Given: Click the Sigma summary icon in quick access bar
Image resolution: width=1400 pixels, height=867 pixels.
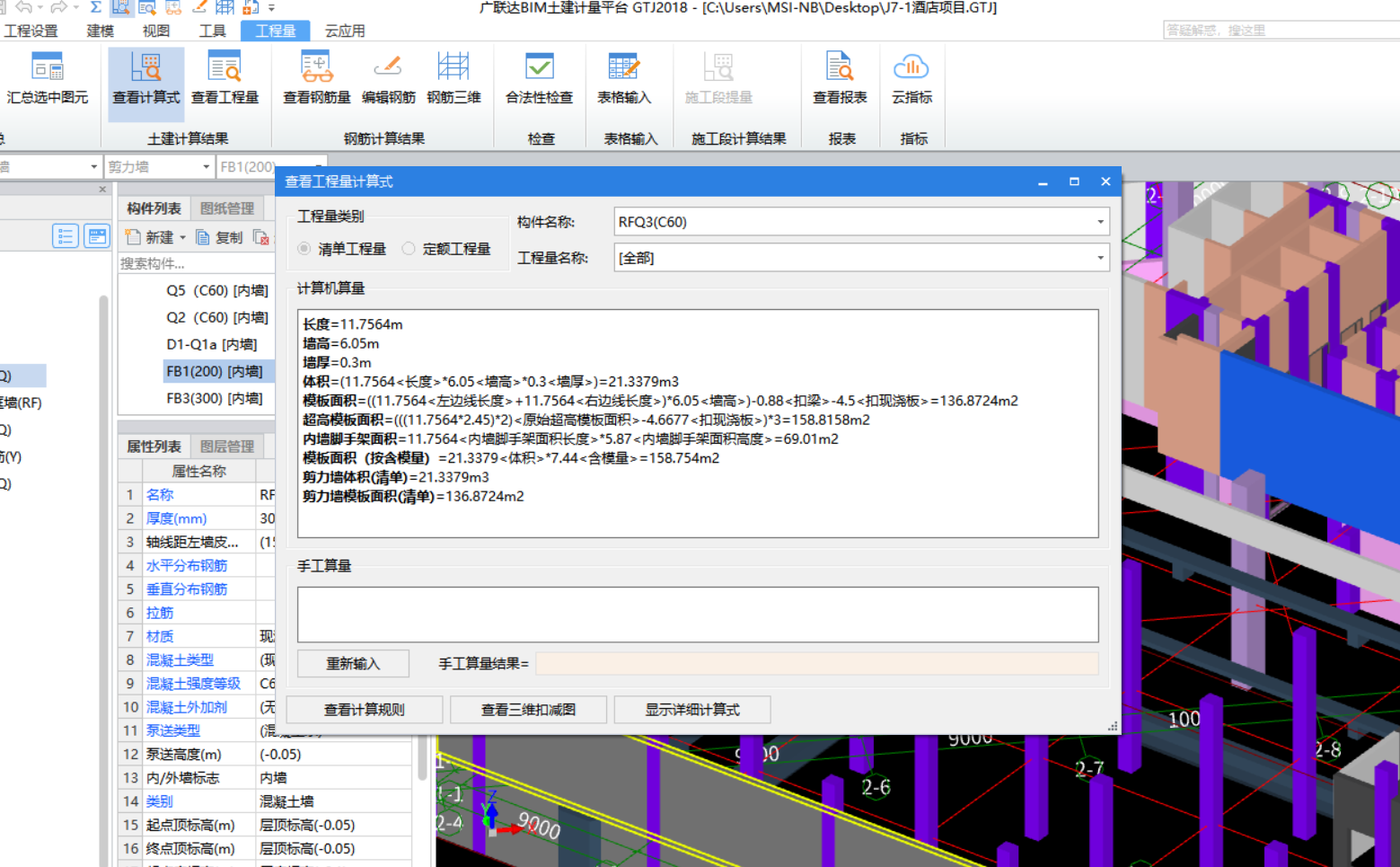Looking at the screenshot, I should pyautogui.click(x=95, y=7).
